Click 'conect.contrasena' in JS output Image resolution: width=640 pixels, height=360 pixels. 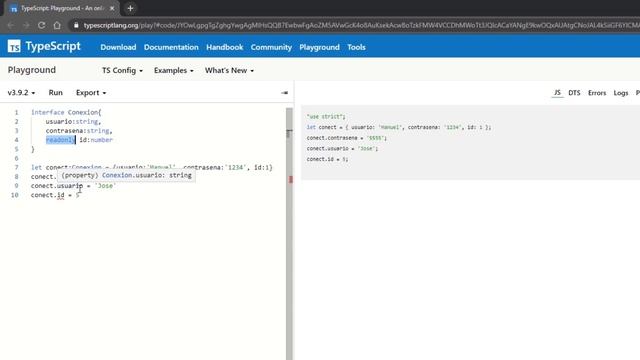point(332,138)
